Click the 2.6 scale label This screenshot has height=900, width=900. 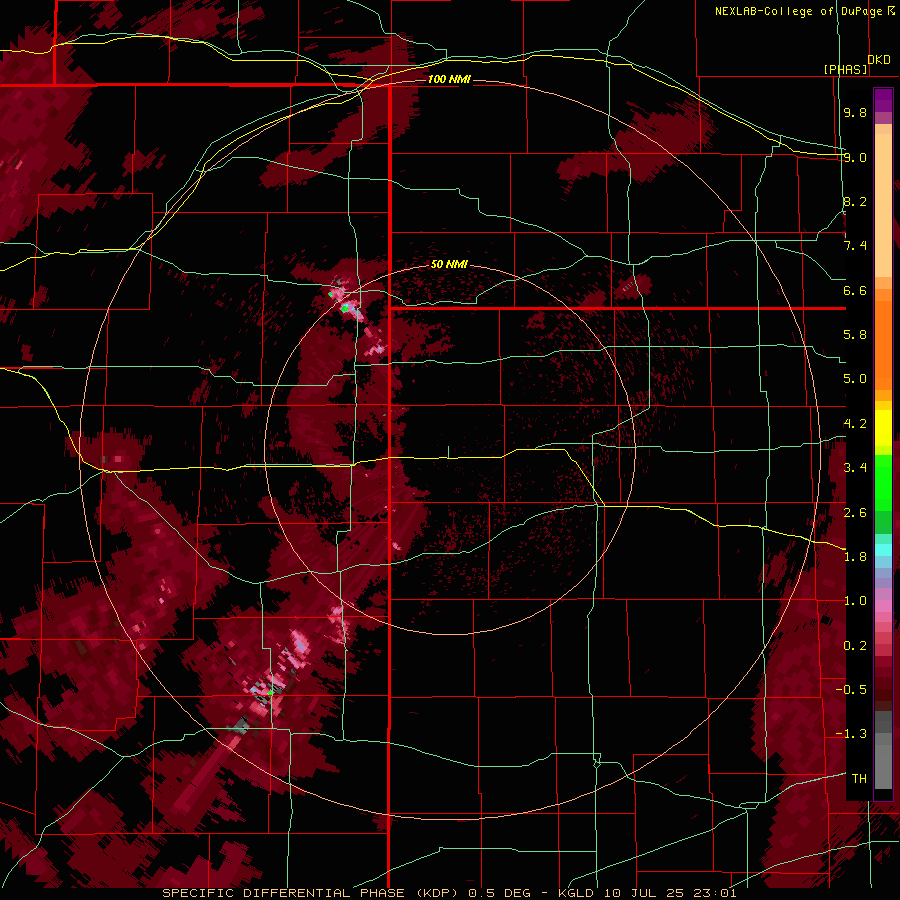(x=855, y=513)
